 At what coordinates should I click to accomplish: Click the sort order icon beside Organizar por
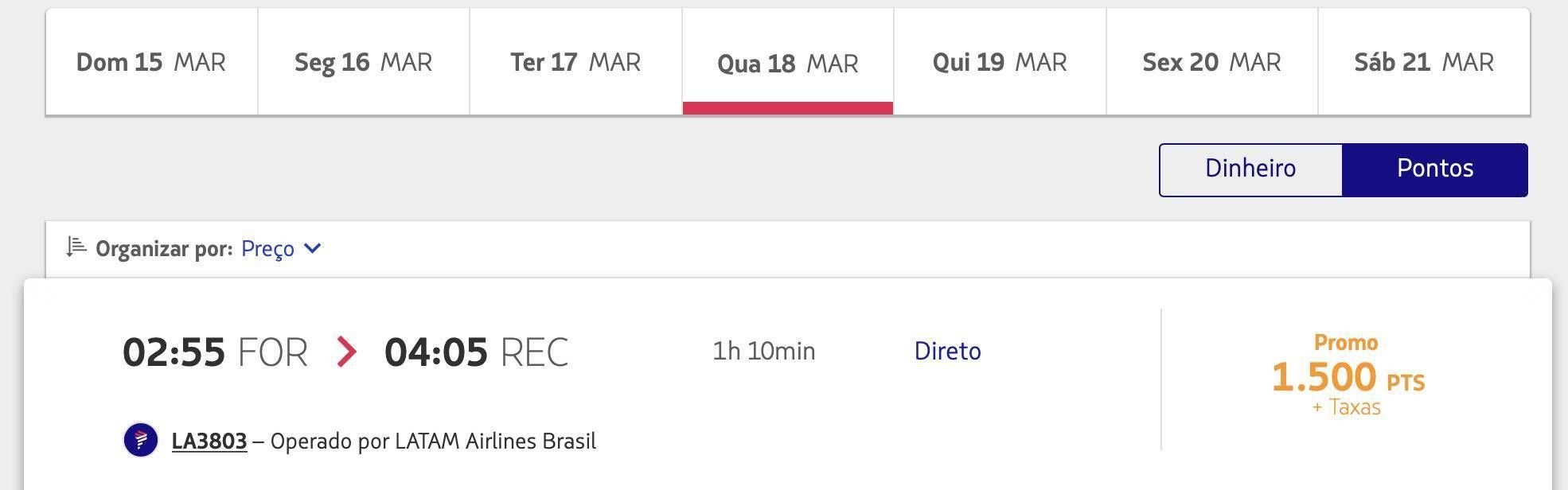[x=76, y=247]
